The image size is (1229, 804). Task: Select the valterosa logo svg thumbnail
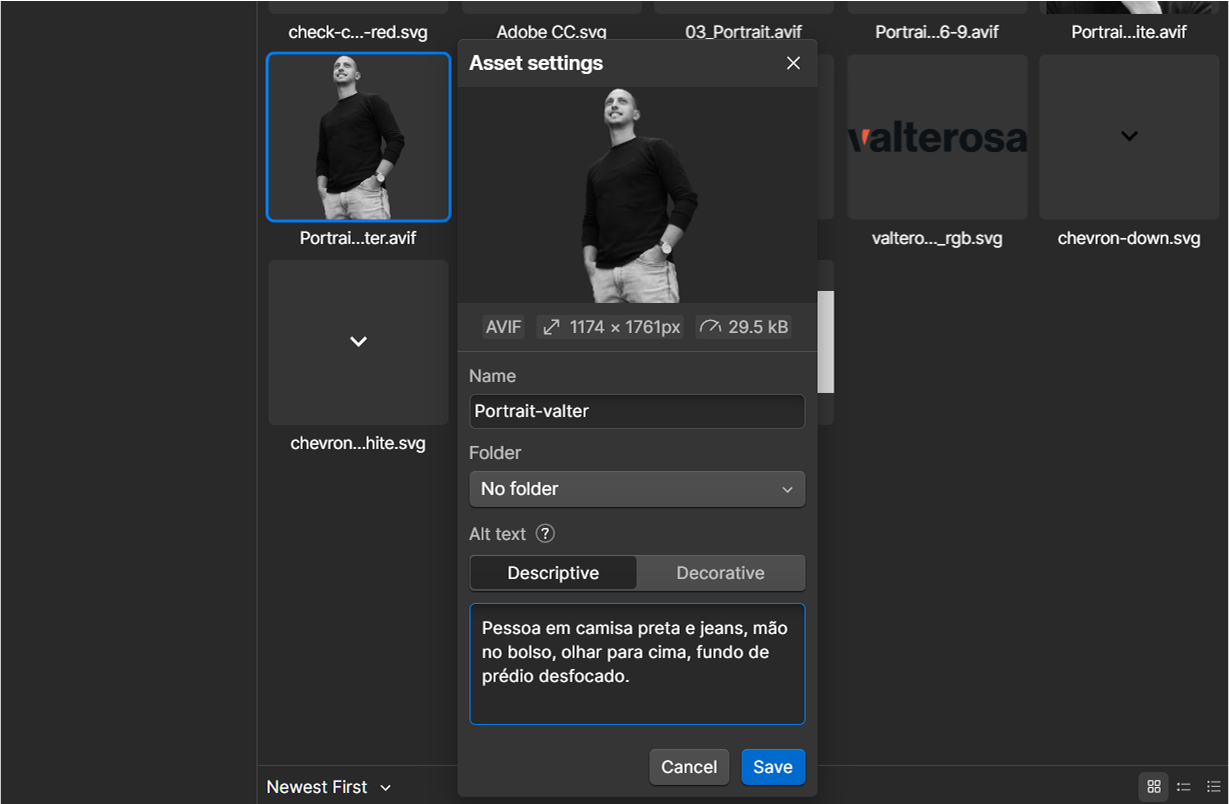click(937, 137)
